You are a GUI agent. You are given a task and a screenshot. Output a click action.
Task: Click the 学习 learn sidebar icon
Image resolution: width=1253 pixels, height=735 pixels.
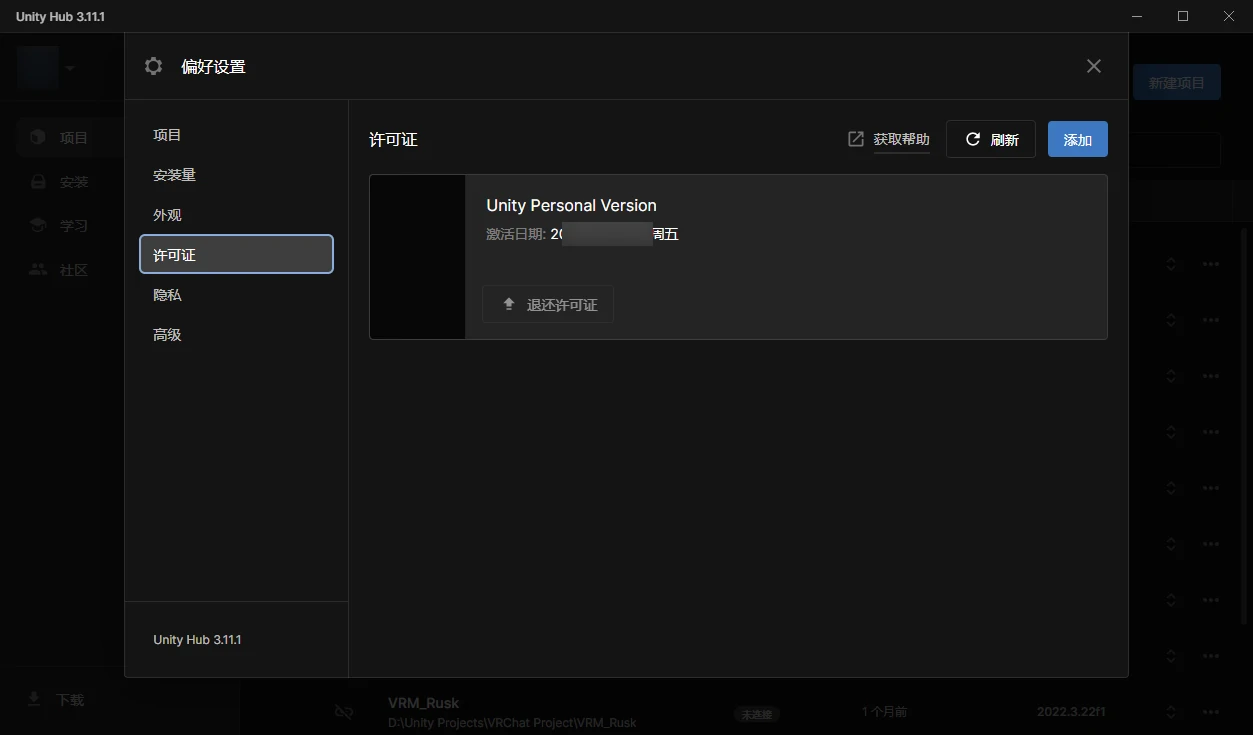(x=38, y=226)
